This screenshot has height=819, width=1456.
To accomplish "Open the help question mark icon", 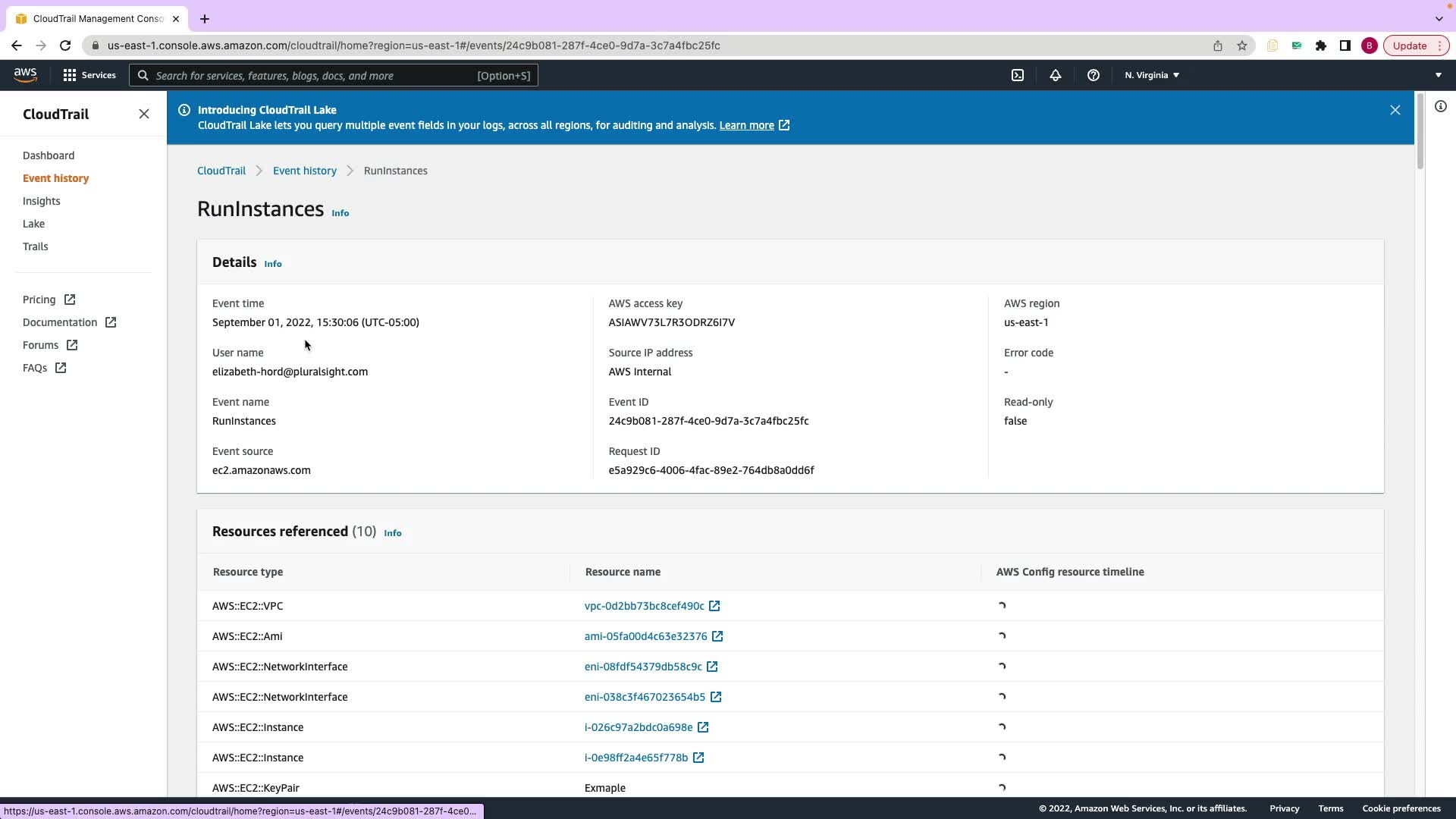I will [x=1093, y=75].
